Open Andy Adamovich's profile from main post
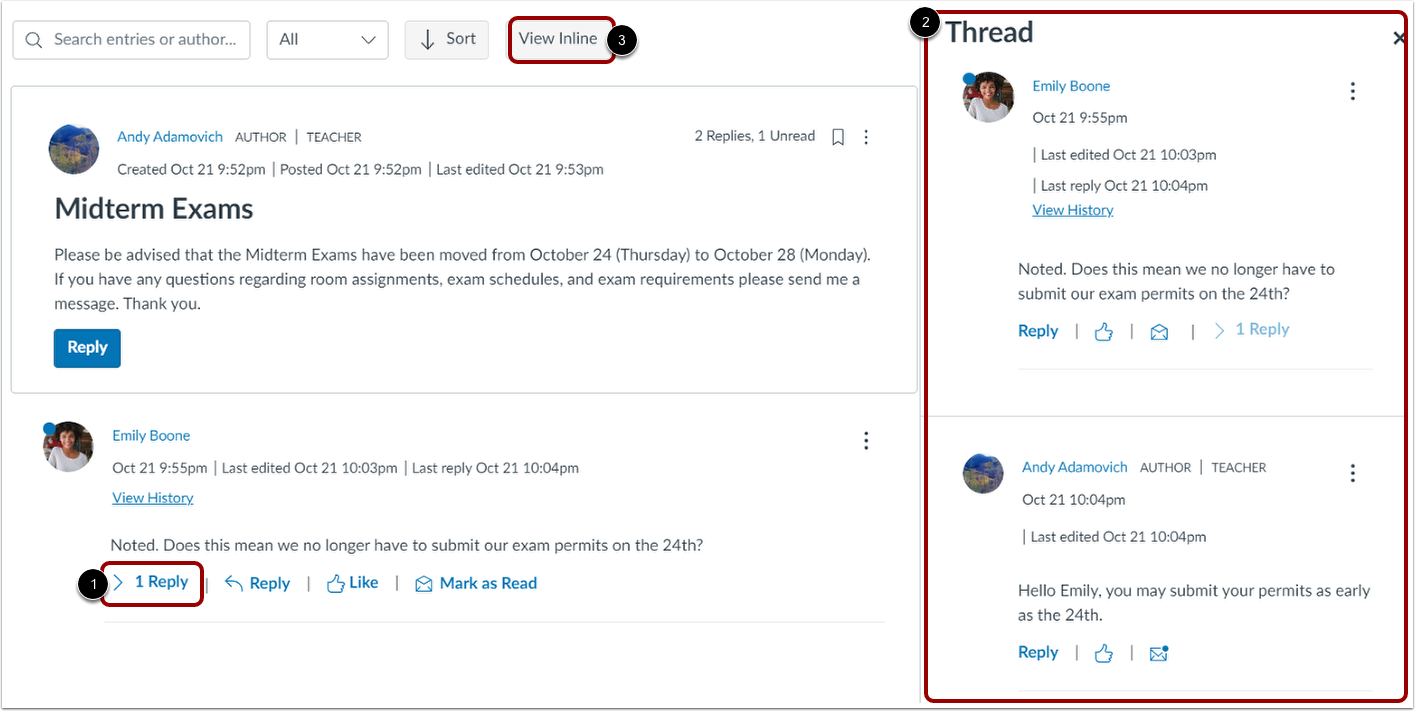The width and height of the screenshot is (1415, 711). (x=170, y=137)
